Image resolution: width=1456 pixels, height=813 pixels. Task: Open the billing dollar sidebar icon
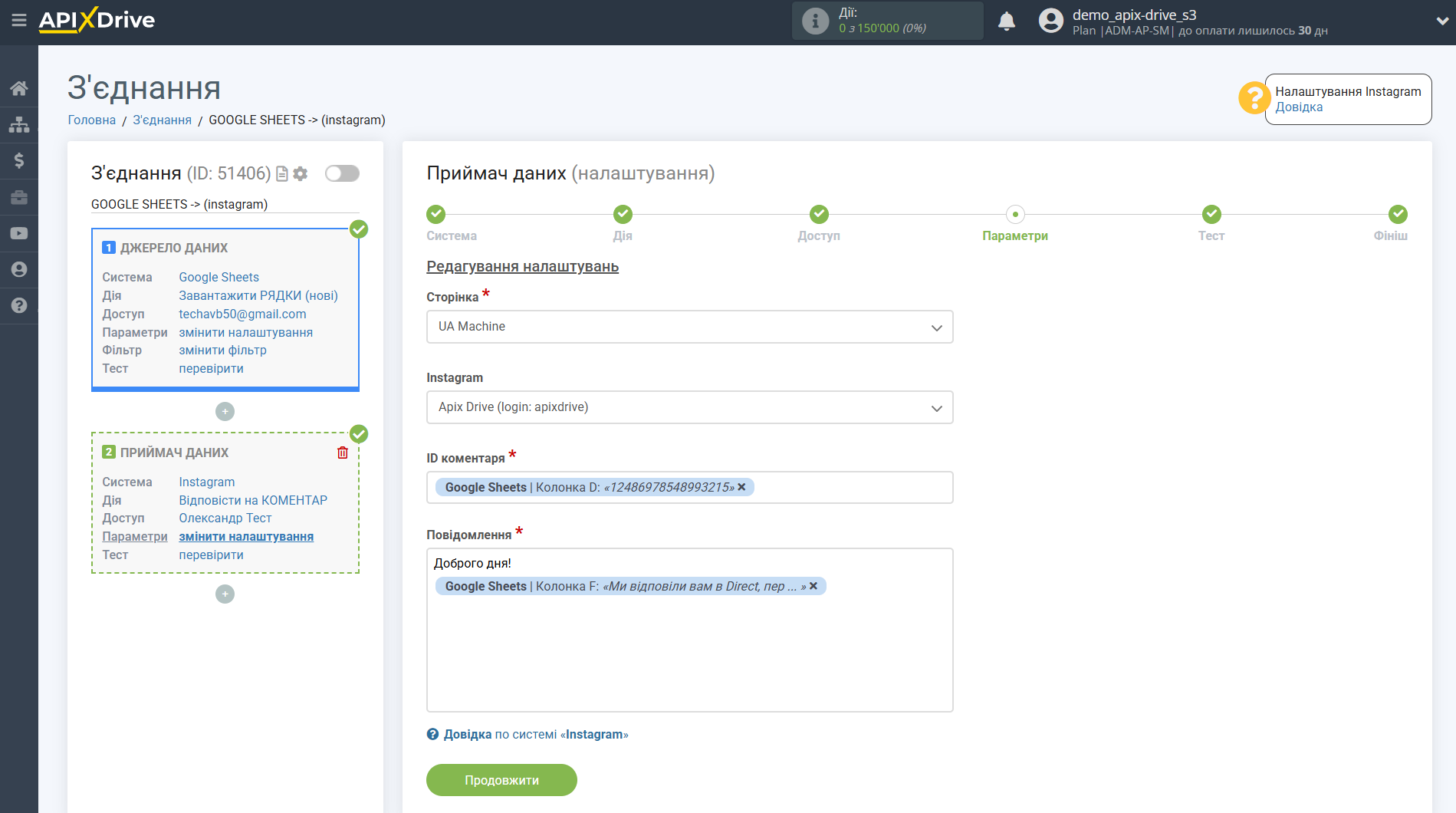[x=19, y=160]
